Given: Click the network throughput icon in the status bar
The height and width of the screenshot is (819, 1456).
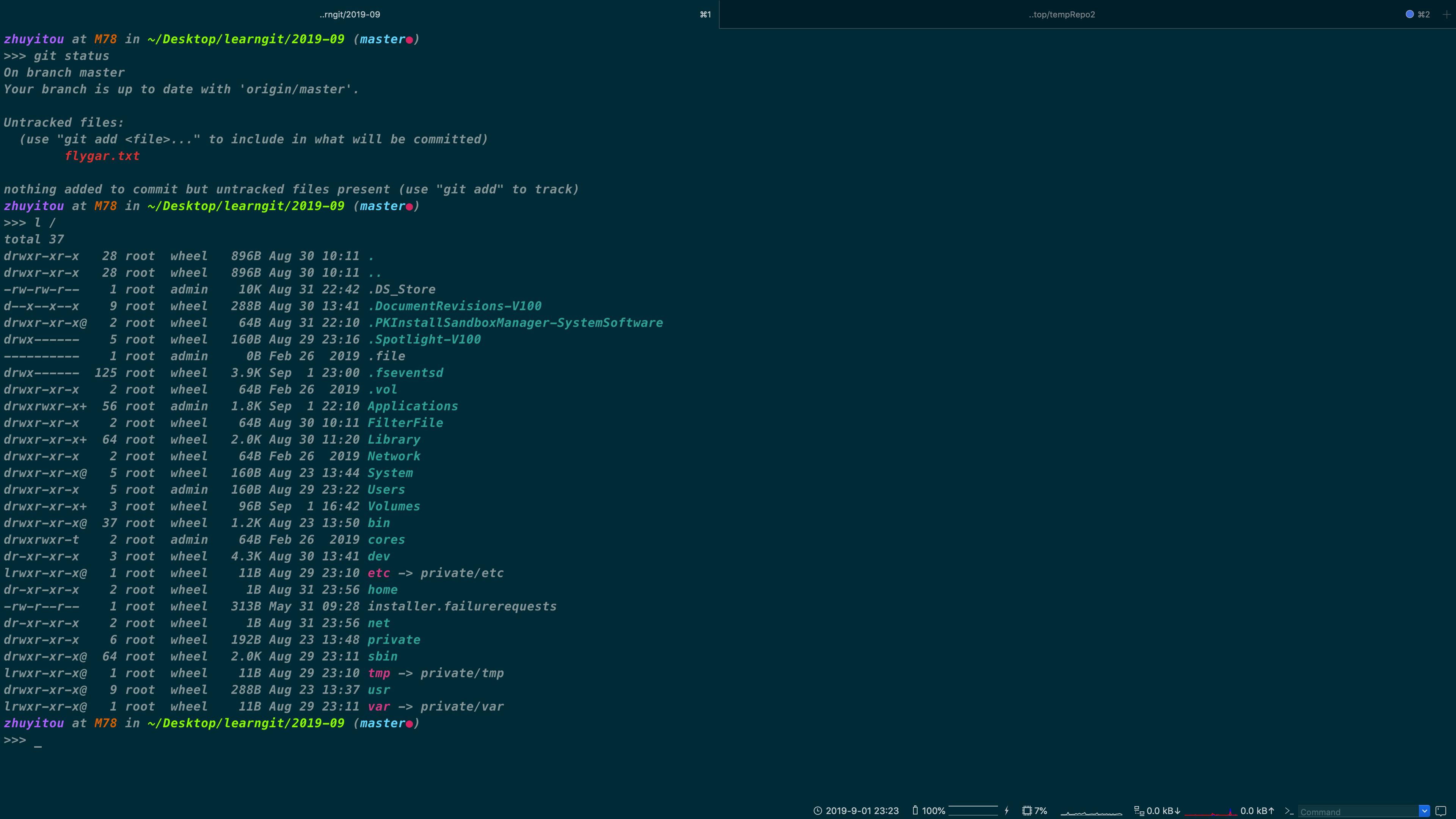Looking at the screenshot, I should click(x=1139, y=811).
